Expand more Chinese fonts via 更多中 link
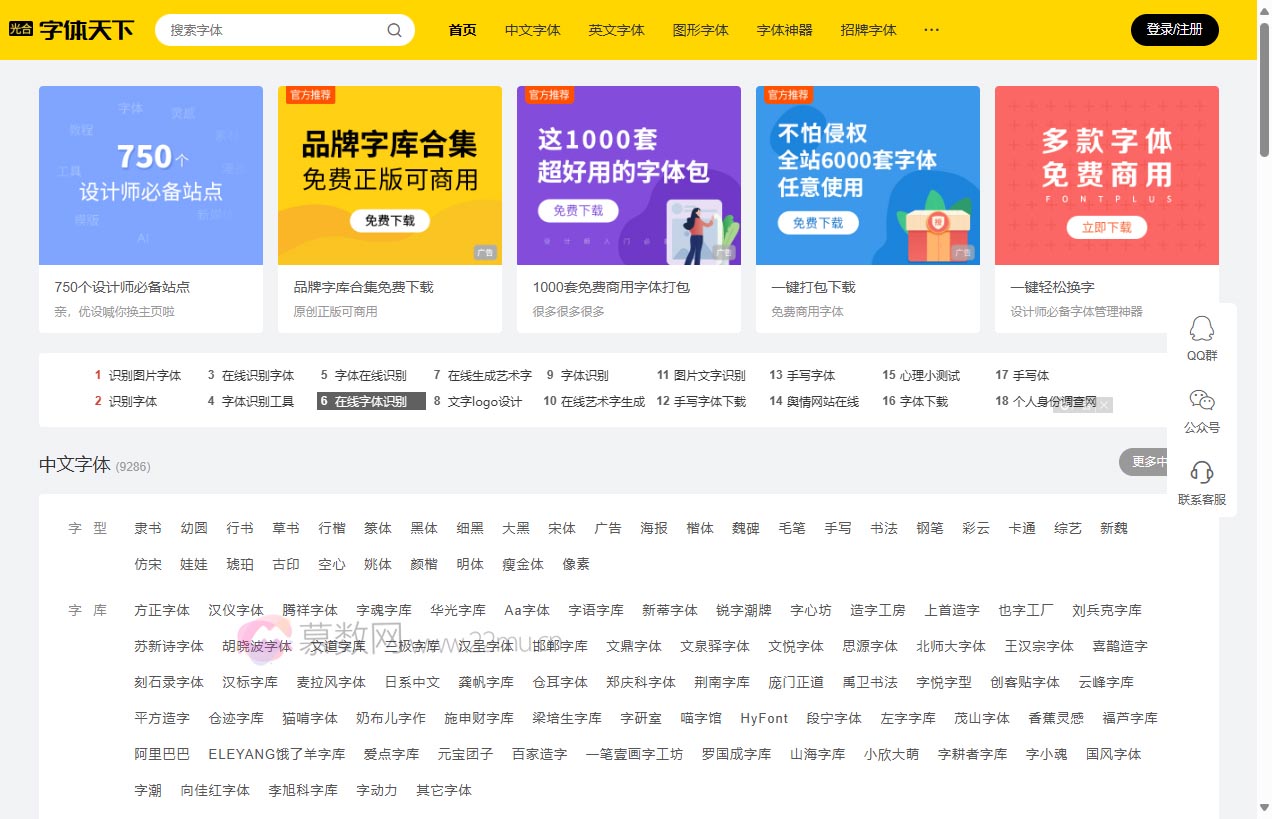The height and width of the screenshot is (819, 1272). coord(1149,462)
